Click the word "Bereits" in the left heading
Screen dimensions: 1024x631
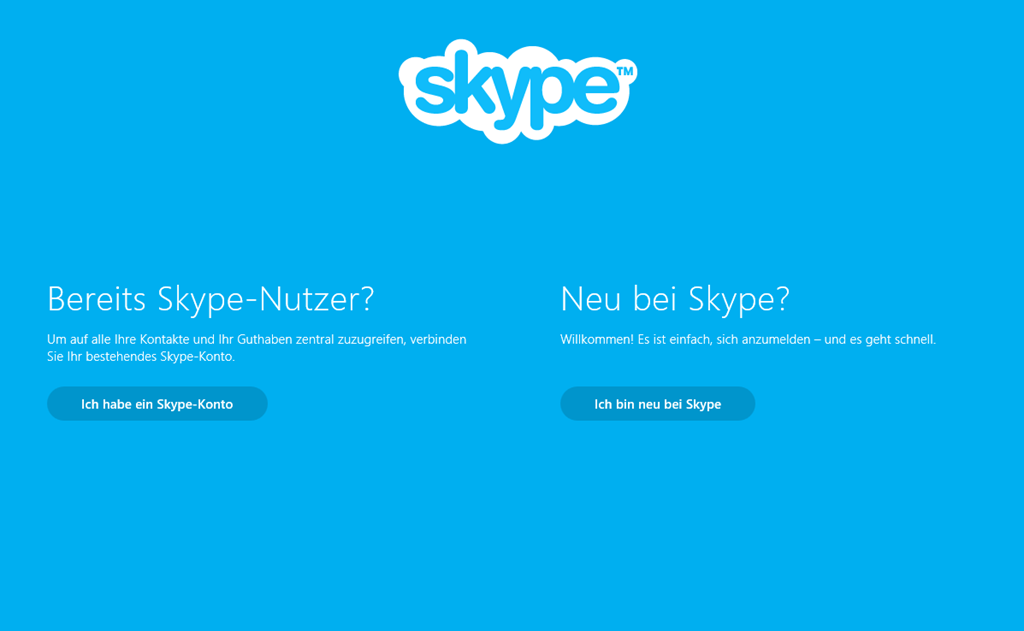(x=97, y=298)
